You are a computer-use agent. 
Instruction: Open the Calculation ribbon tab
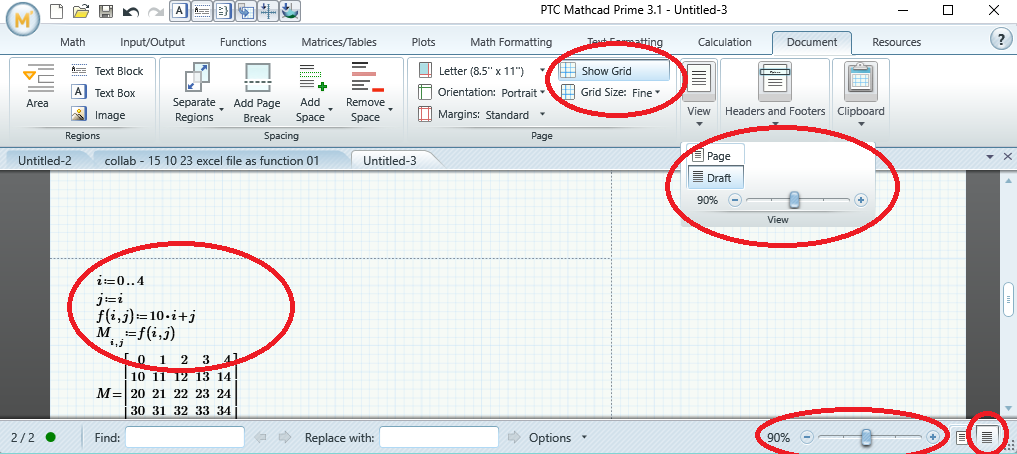click(724, 42)
